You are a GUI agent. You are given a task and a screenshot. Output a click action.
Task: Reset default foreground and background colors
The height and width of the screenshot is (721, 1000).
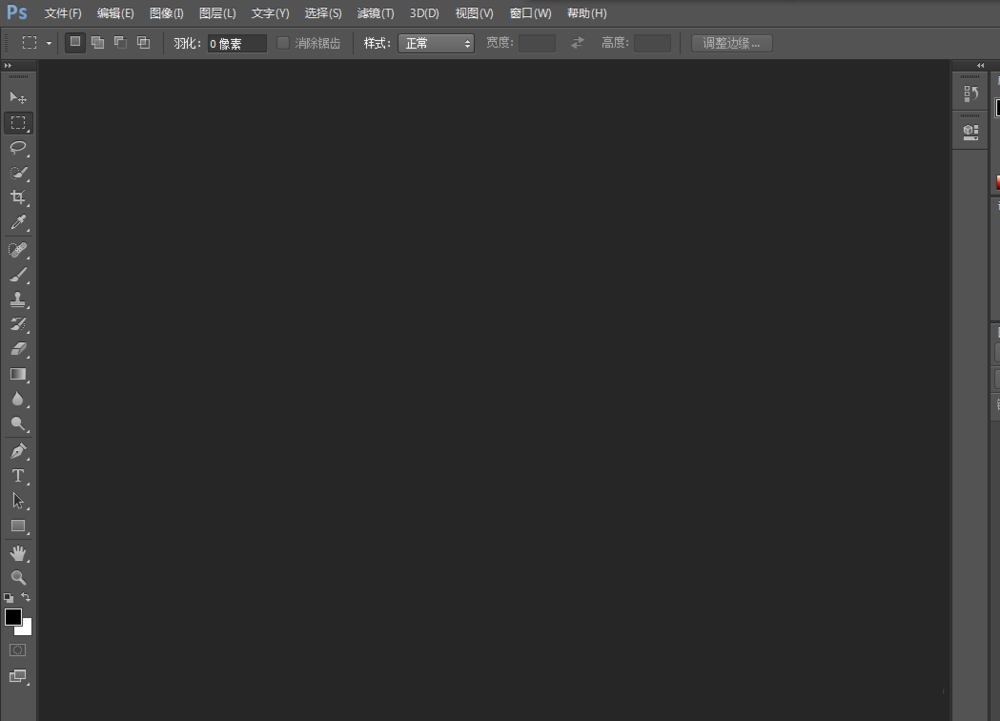(8, 598)
